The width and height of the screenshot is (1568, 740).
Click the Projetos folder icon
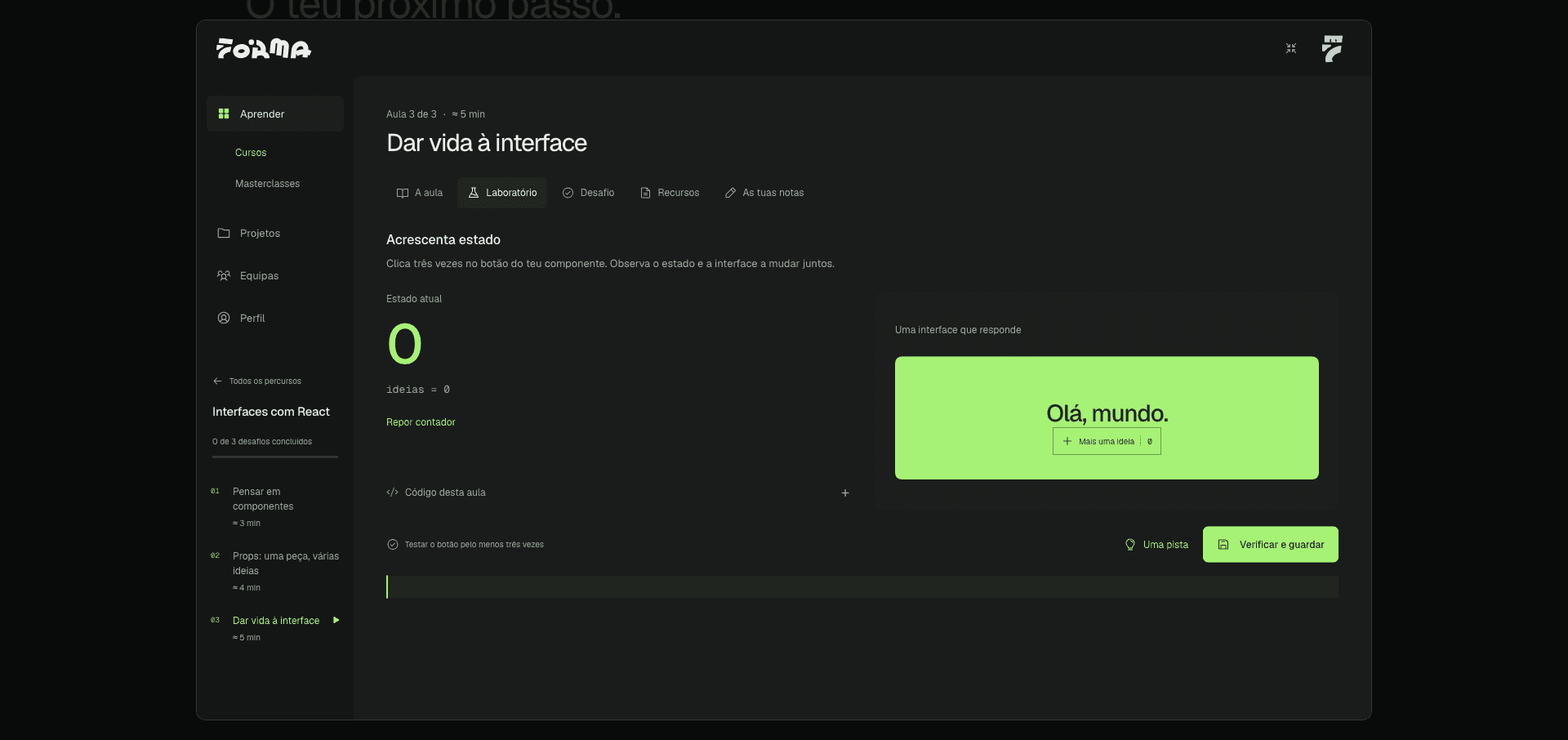pos(224,234)
